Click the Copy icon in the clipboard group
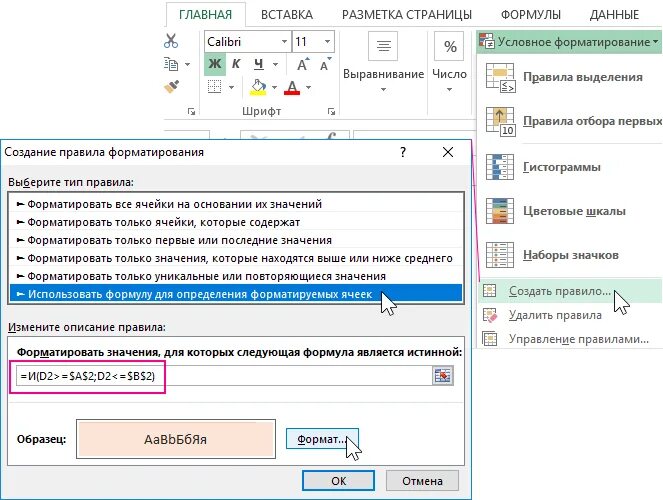Image resolution: width=663 pixels, height=500 pixels. [x=171, y=64]
